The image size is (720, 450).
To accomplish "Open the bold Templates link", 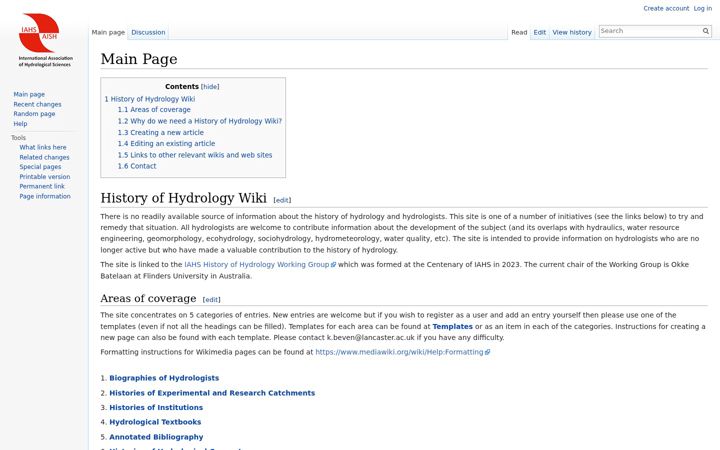I will (x=452, y=326).
